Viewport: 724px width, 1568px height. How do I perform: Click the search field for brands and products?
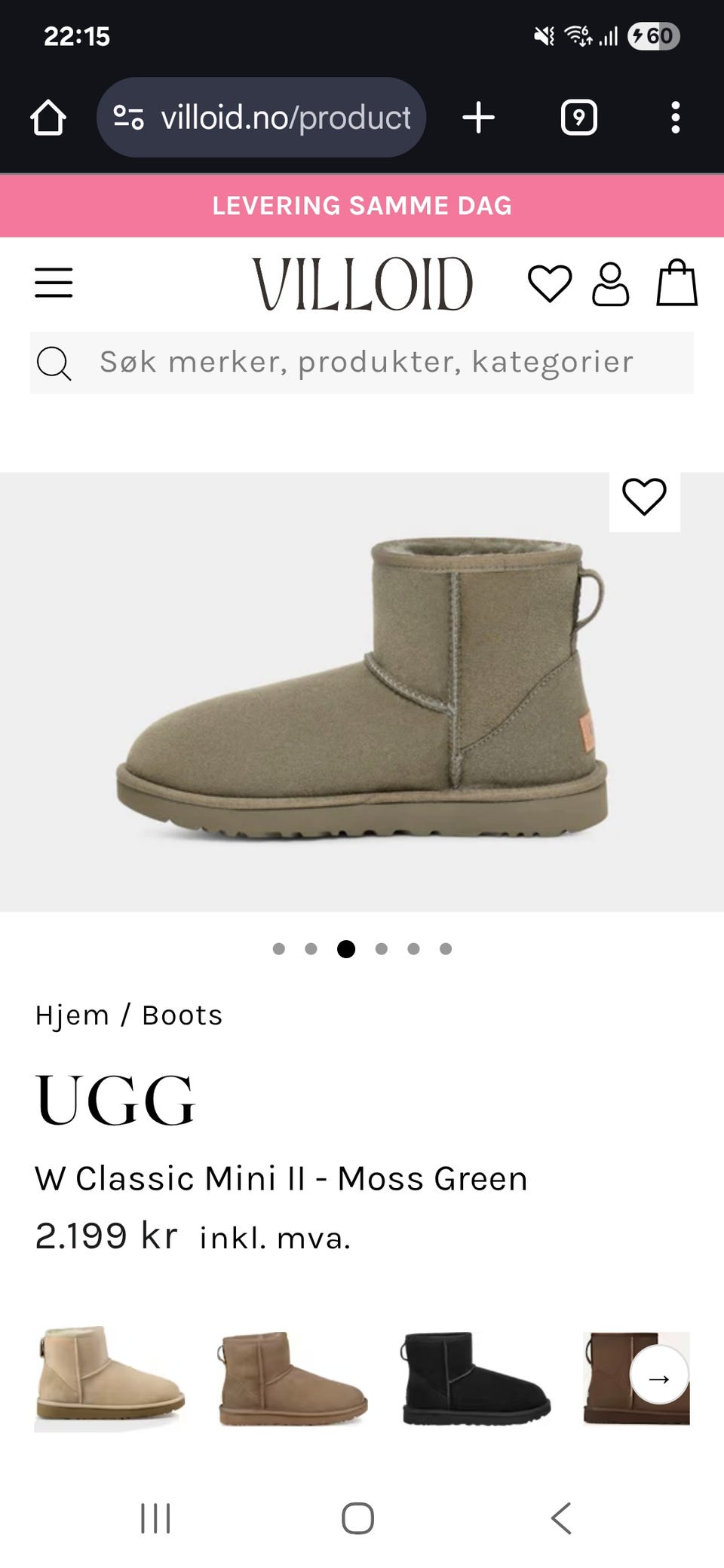click(362, 363)
